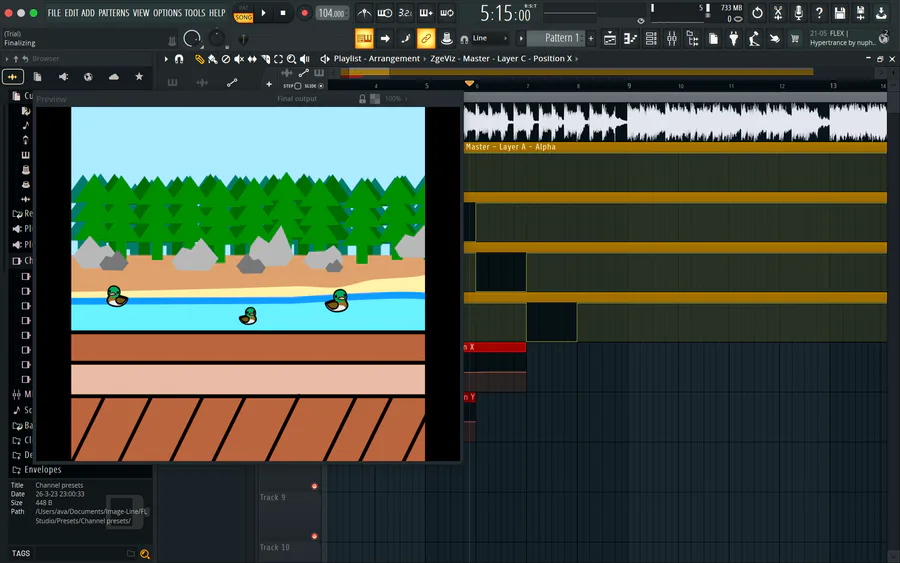This screenshot has width=900, height=563.
Task: Click the plus button beside Pattern 1
Action: click(591, 38)
